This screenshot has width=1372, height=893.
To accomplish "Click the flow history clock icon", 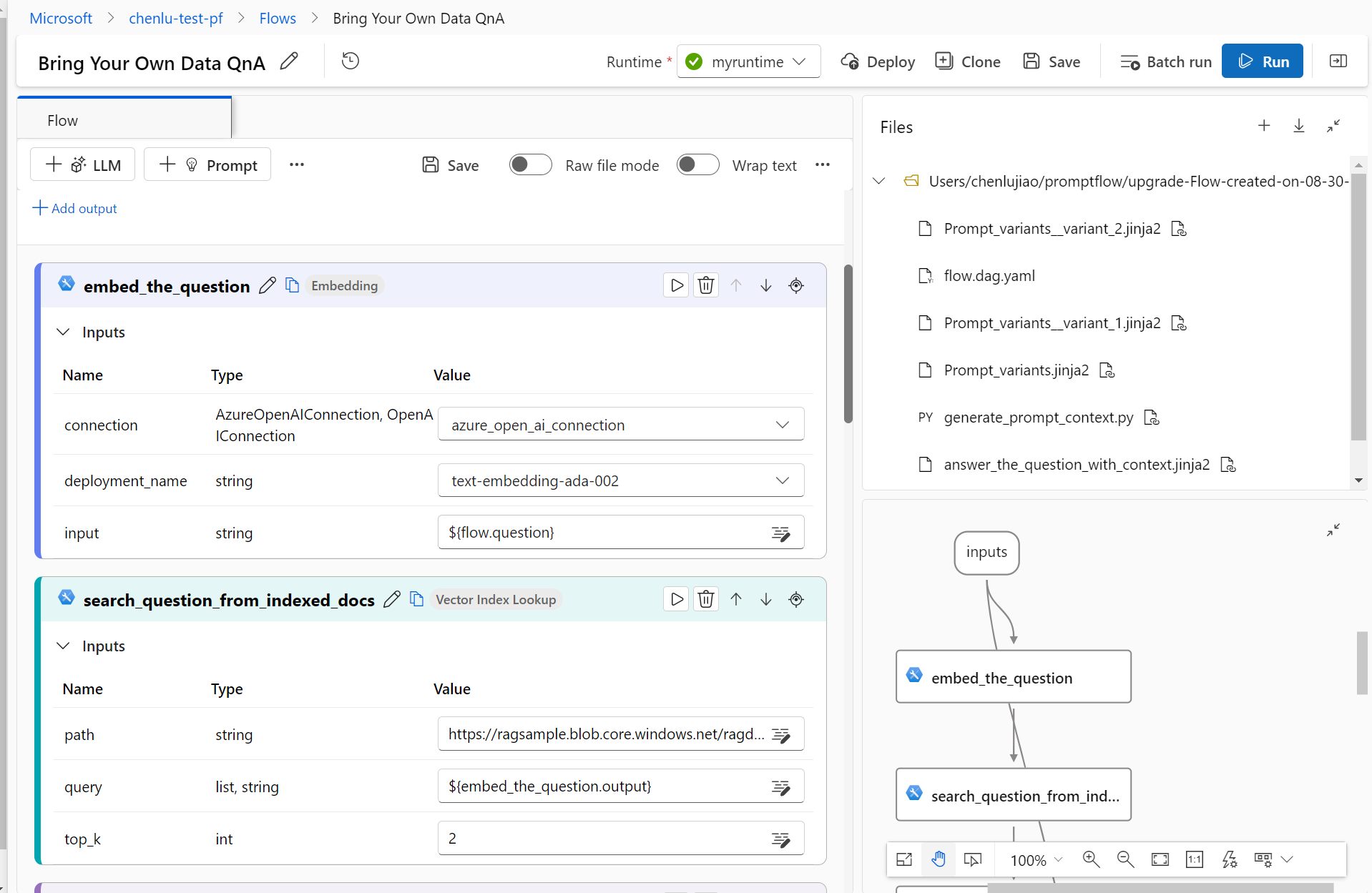I will [x=350, y=61].
